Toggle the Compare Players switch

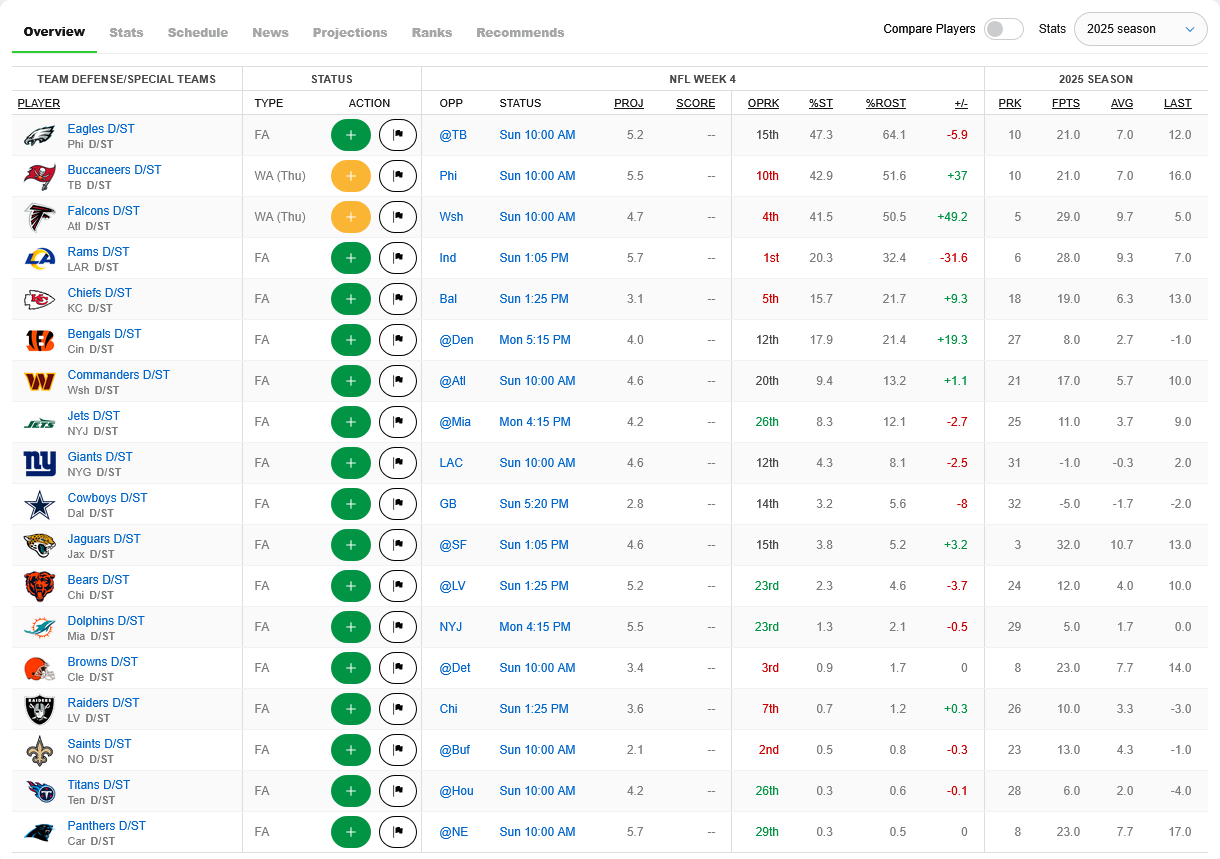tap(1004, 29)
